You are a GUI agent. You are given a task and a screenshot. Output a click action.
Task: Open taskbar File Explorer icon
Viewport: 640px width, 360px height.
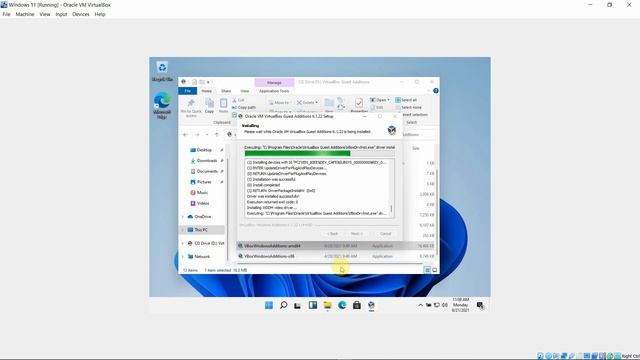tap(327, 305)
